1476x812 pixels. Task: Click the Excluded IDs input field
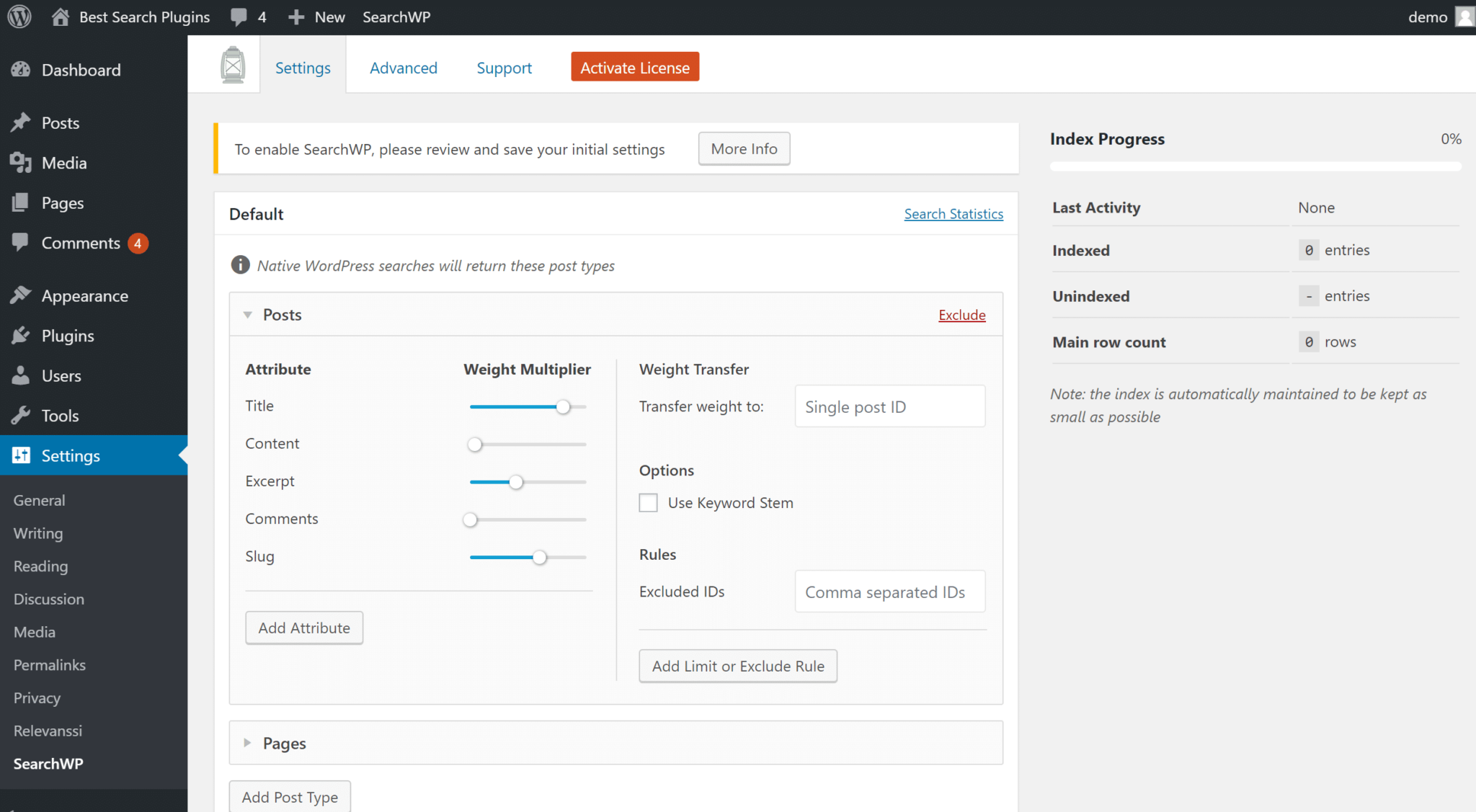[889, 592]
